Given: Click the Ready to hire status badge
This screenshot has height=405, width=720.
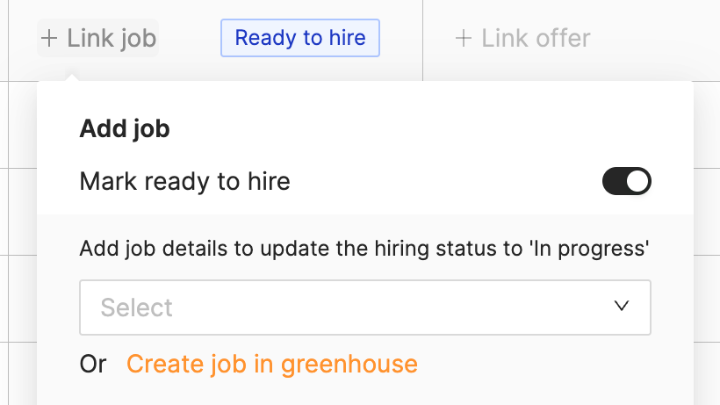Looking at the screenshot, I should (300, 39).
